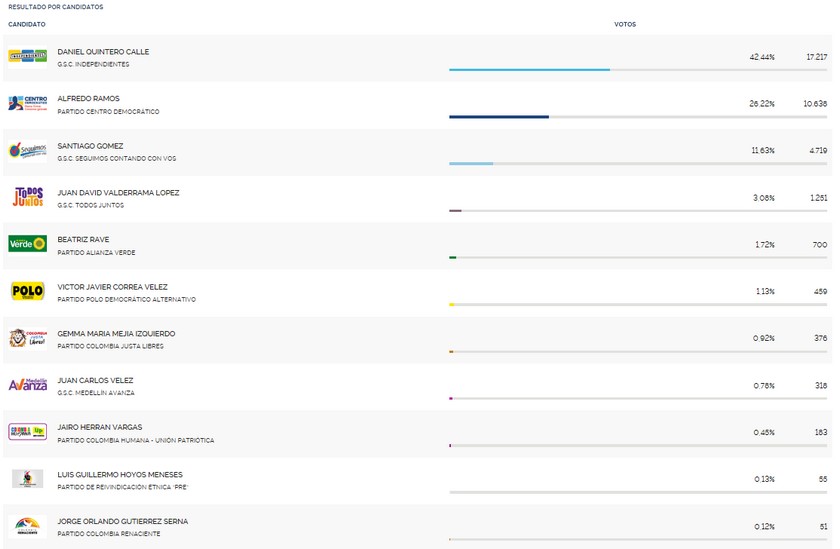840x549 pixels.
Task: Click the VOTOS column header
Action: [x=624, y=24]
